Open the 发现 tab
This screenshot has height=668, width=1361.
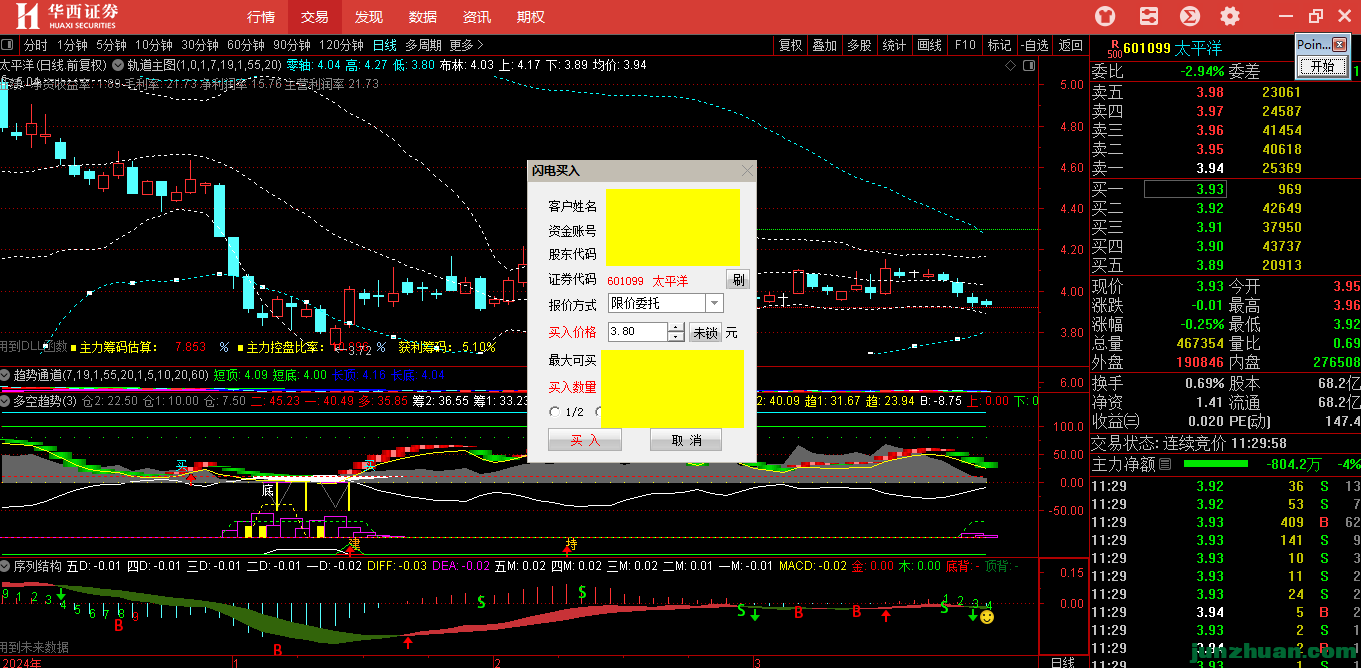368,17
